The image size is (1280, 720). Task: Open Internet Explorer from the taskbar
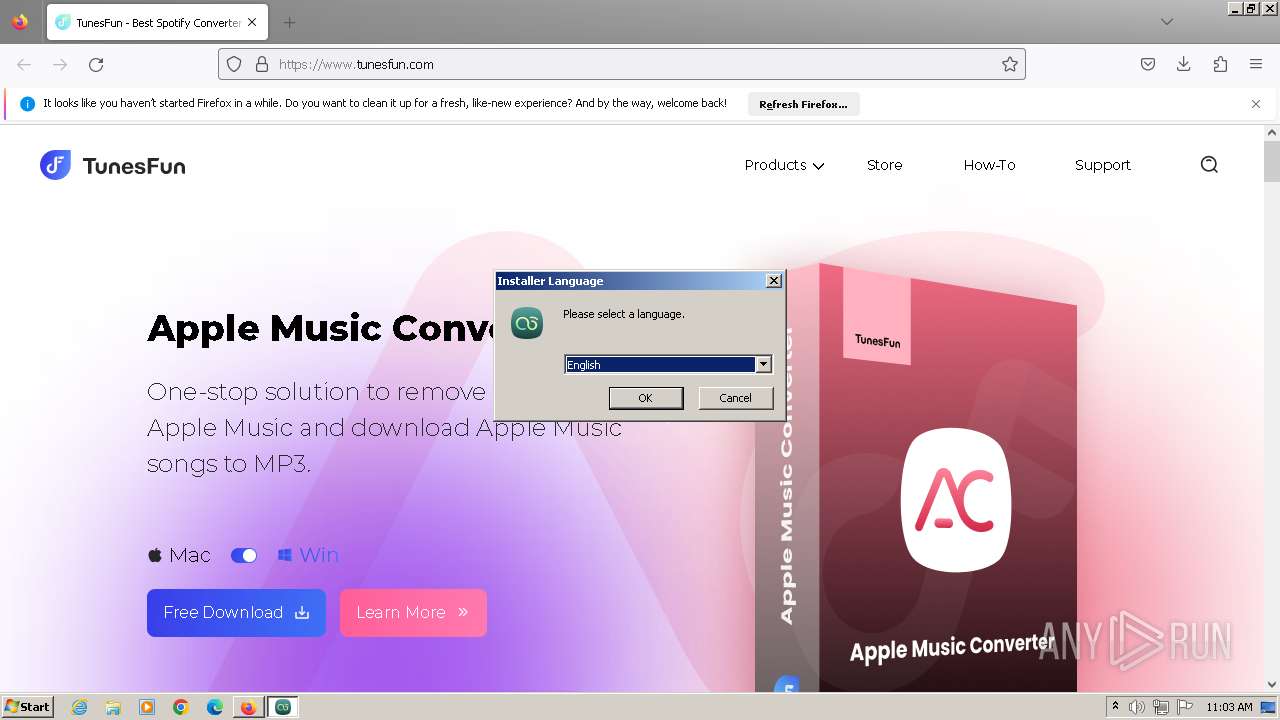[79, 707]
